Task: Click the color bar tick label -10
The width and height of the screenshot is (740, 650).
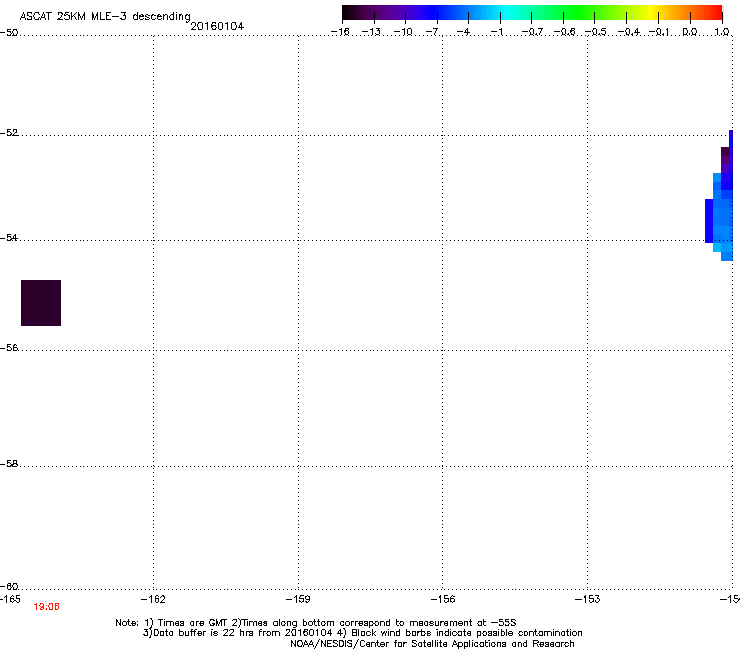Action: tap(404, 32)
